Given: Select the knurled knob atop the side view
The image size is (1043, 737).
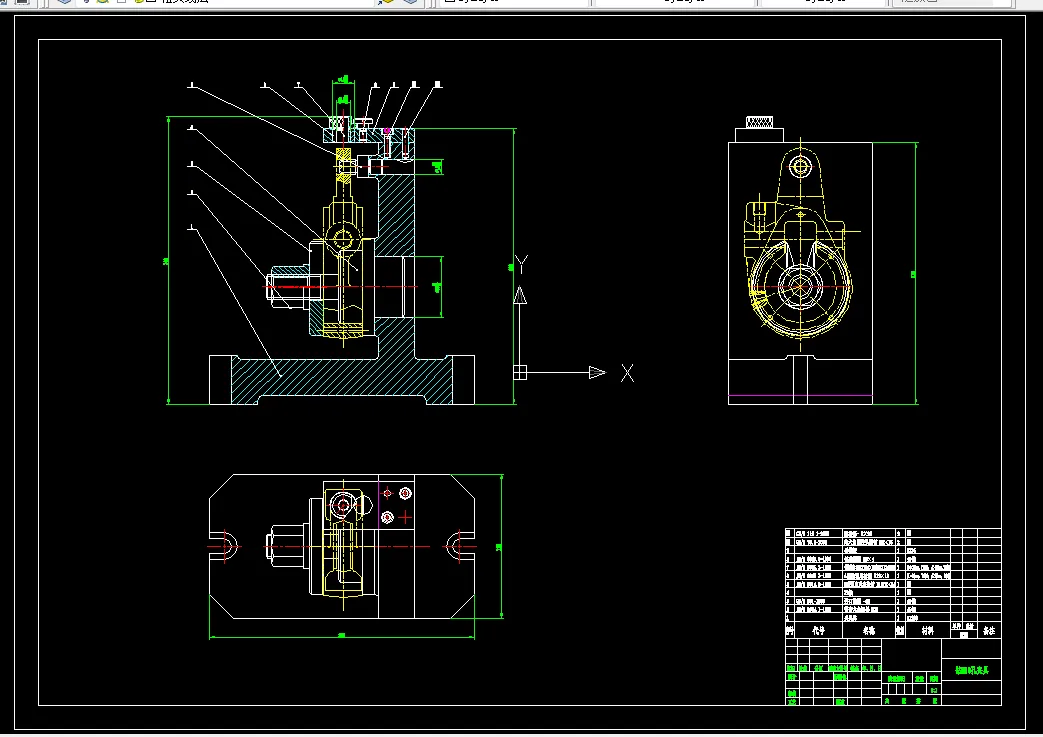Looking at the screenshot, I should click(x=759, y=122).
